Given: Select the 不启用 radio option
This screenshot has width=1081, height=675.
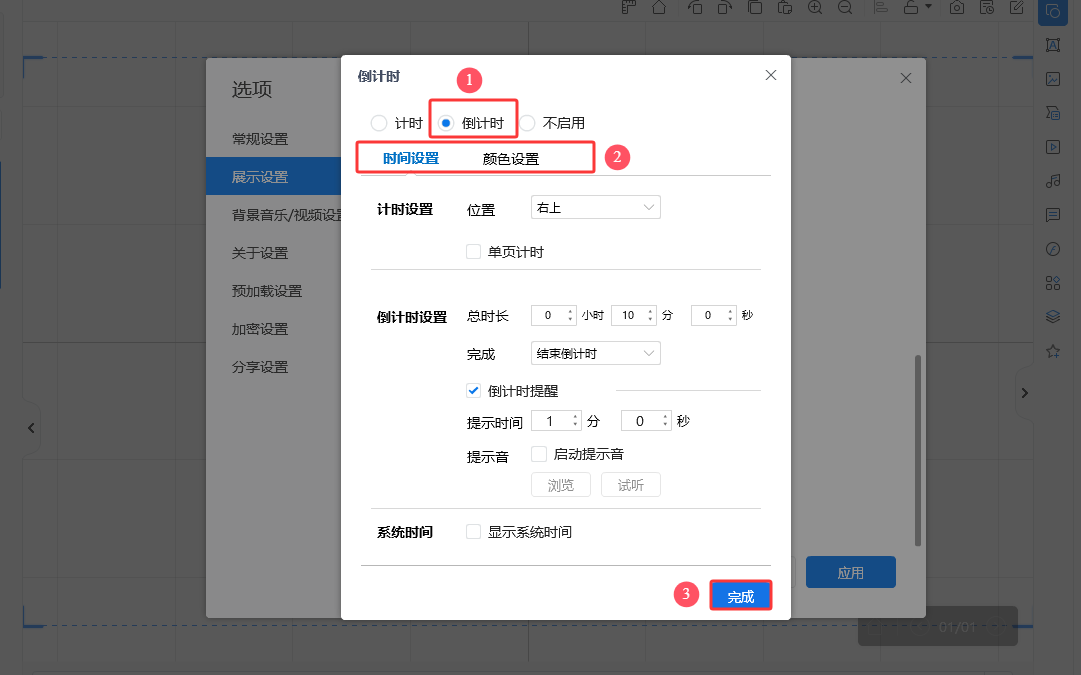Looking at the screenshot, I should [x=527, y=123].
